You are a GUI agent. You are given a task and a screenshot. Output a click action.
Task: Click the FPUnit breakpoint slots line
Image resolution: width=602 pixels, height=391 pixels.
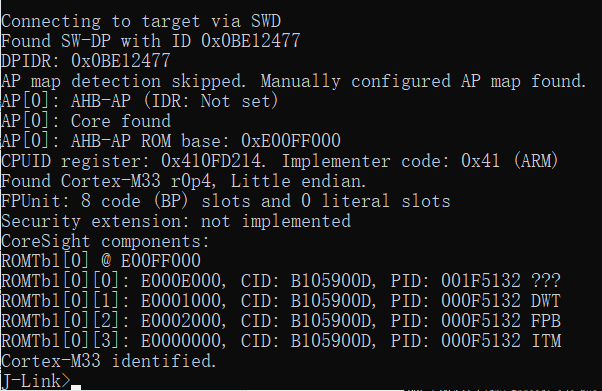(x=226, y=201)
